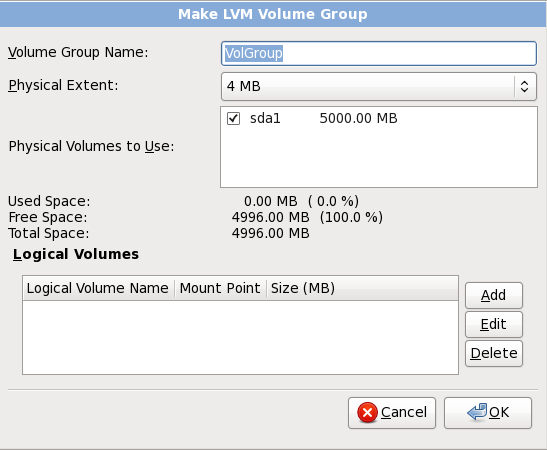The height and width of the screenshot is (450, 547).
Task: Click the Total Space label
Action: pyautogui.click(x=49, y=233)
